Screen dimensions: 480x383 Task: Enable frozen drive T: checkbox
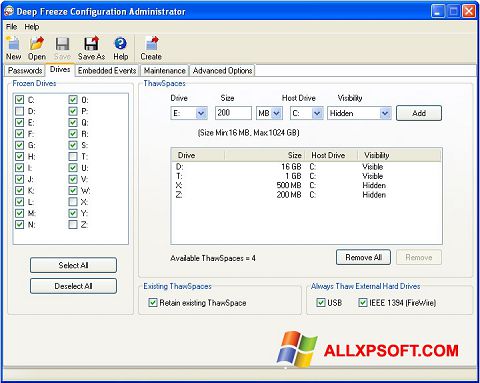73,156
